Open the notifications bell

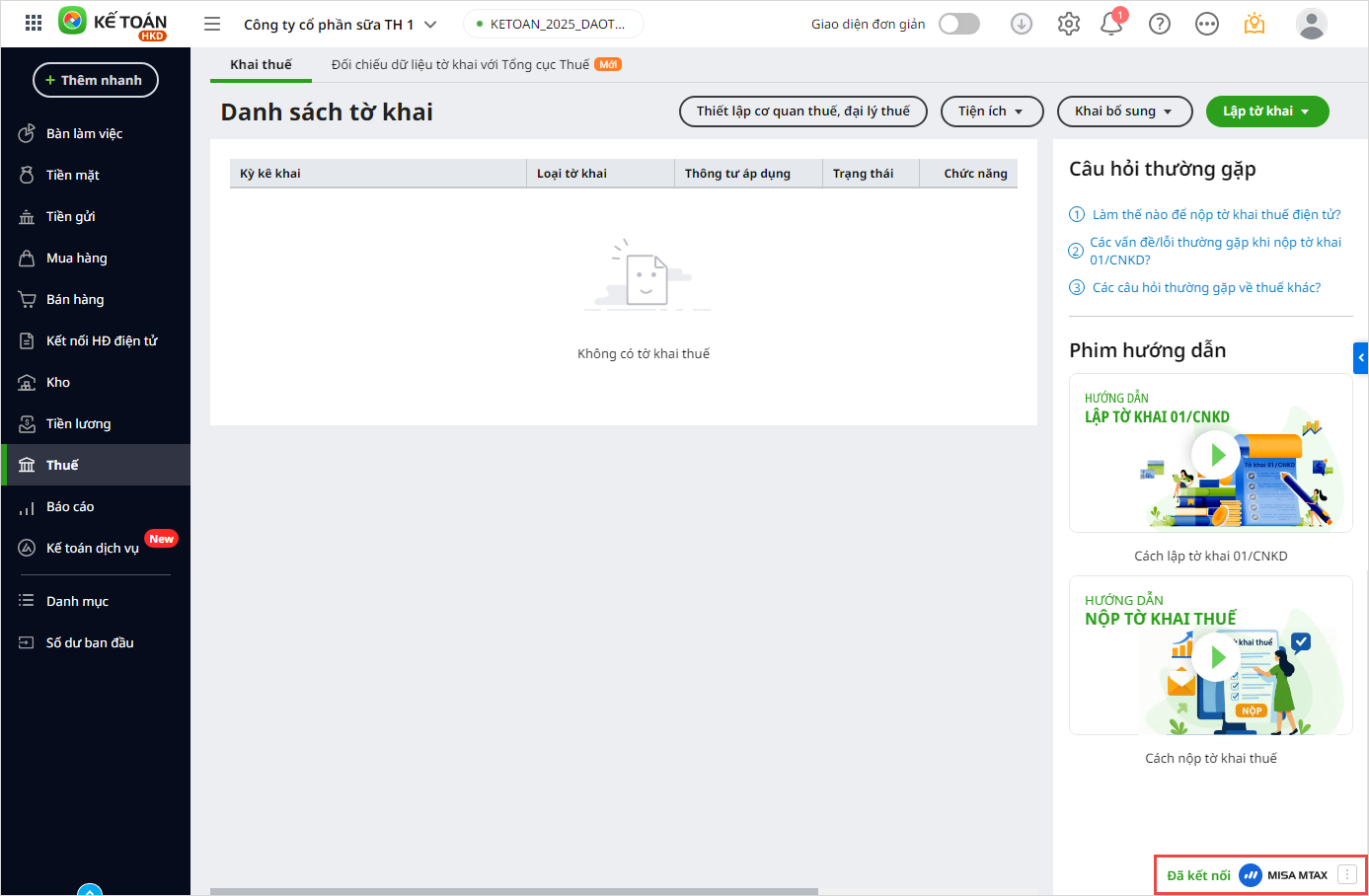click(x=1112, y=24)
